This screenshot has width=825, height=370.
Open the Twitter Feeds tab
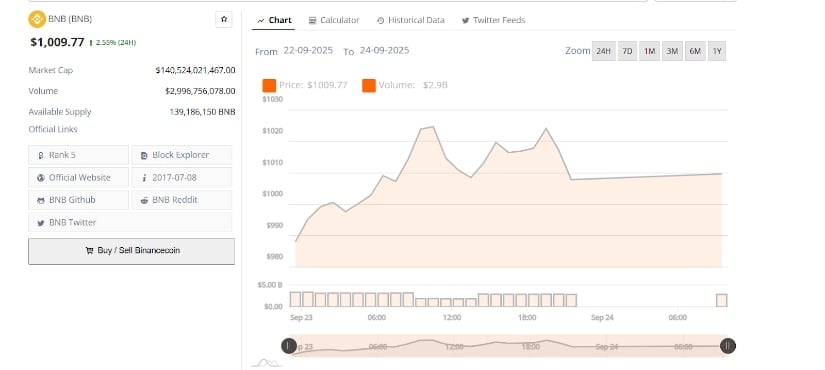click(494, 20)
